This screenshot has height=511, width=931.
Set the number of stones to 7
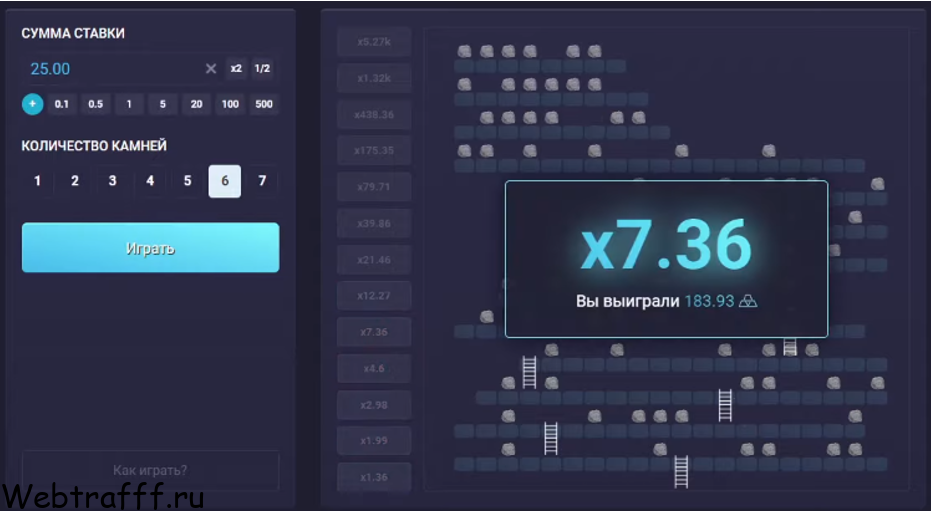[262, 181]
